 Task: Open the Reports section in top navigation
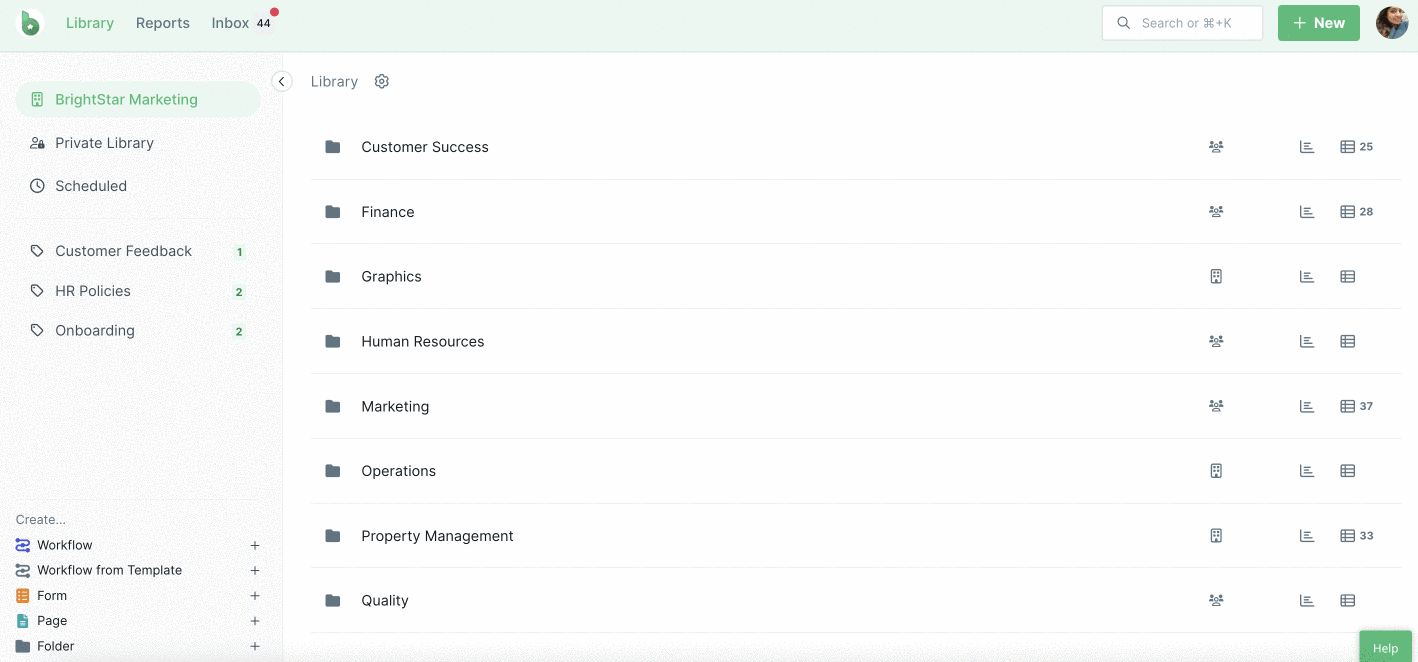(162, 22)
